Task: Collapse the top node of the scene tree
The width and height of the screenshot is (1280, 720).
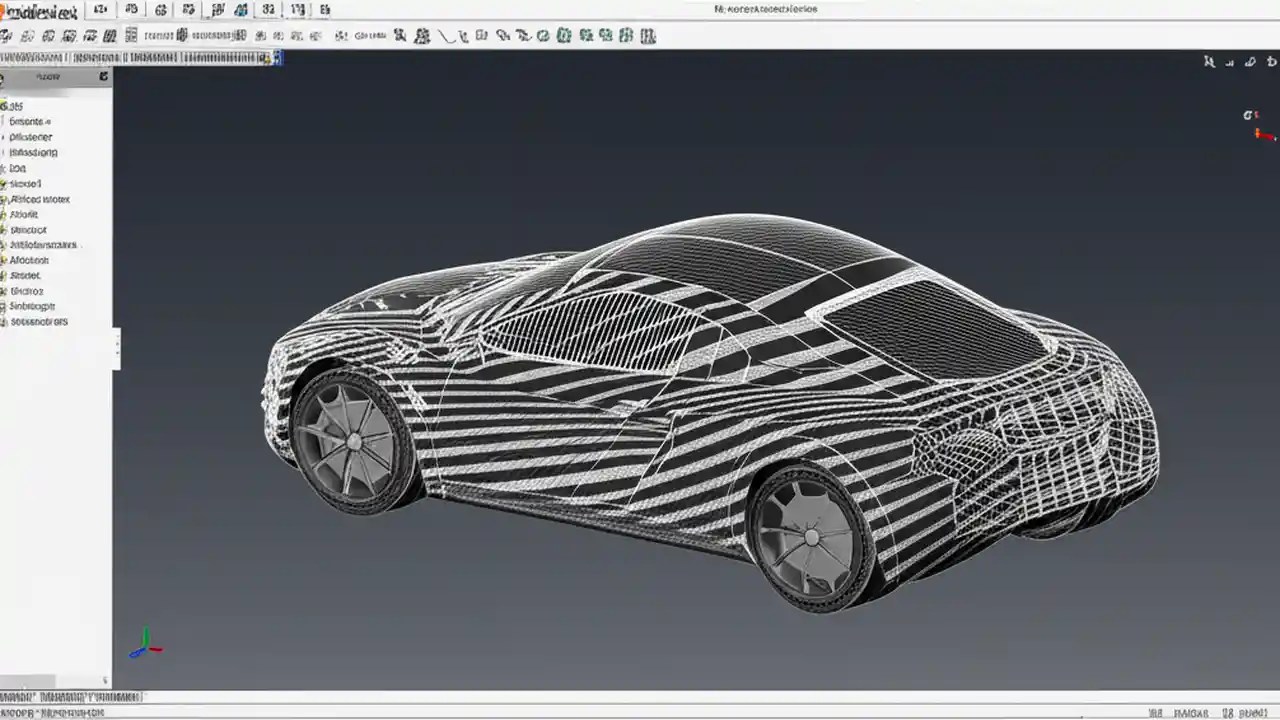Action: pos(6,105)
